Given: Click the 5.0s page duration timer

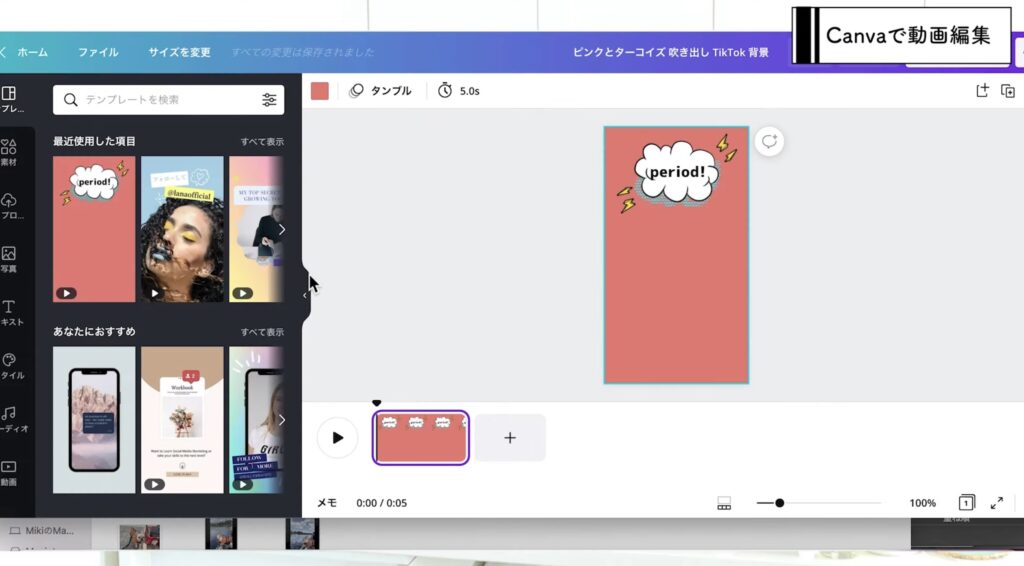Looking at the screenshot, I should click(459, 91).
